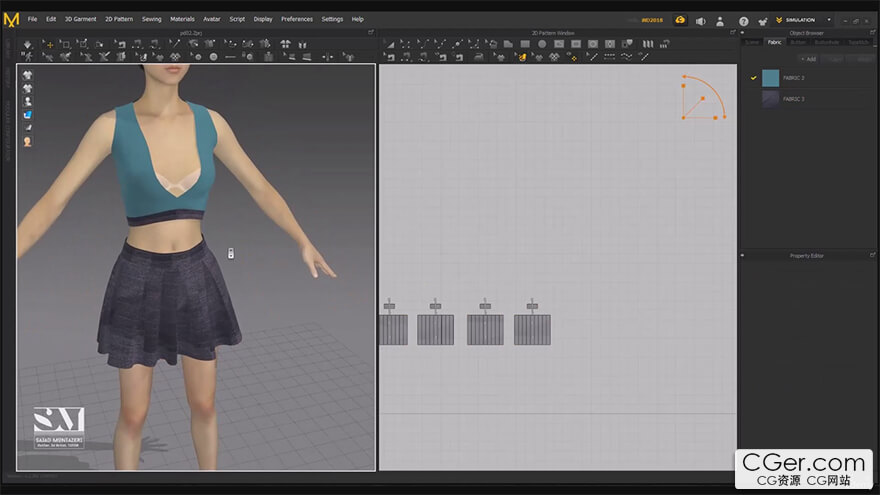The image size is (880, 495).
Task: Click the avatar display icon in the 3D viewport
Action: (27, 102)
